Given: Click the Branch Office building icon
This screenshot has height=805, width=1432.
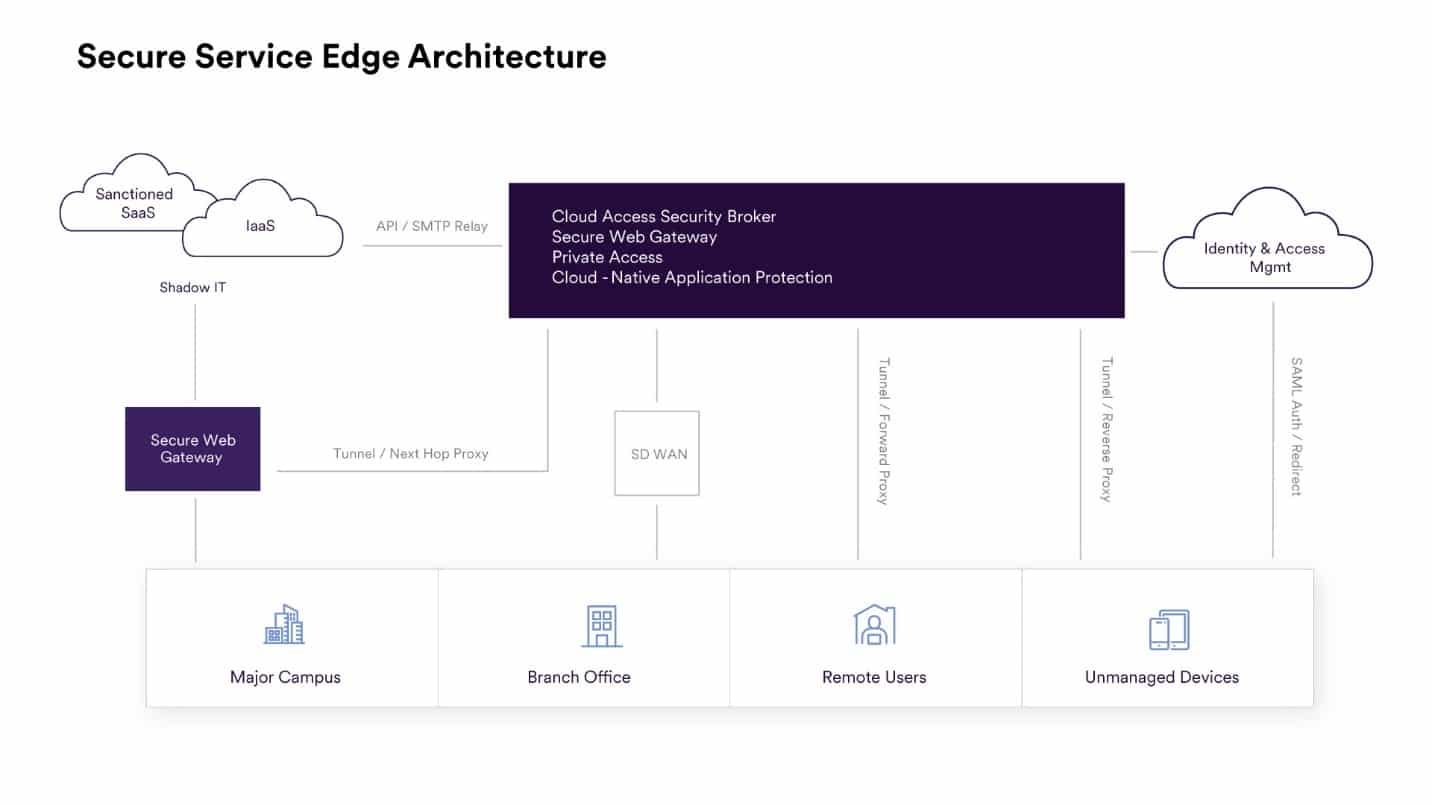Looking at the screenshot, I should pos(601,626).
